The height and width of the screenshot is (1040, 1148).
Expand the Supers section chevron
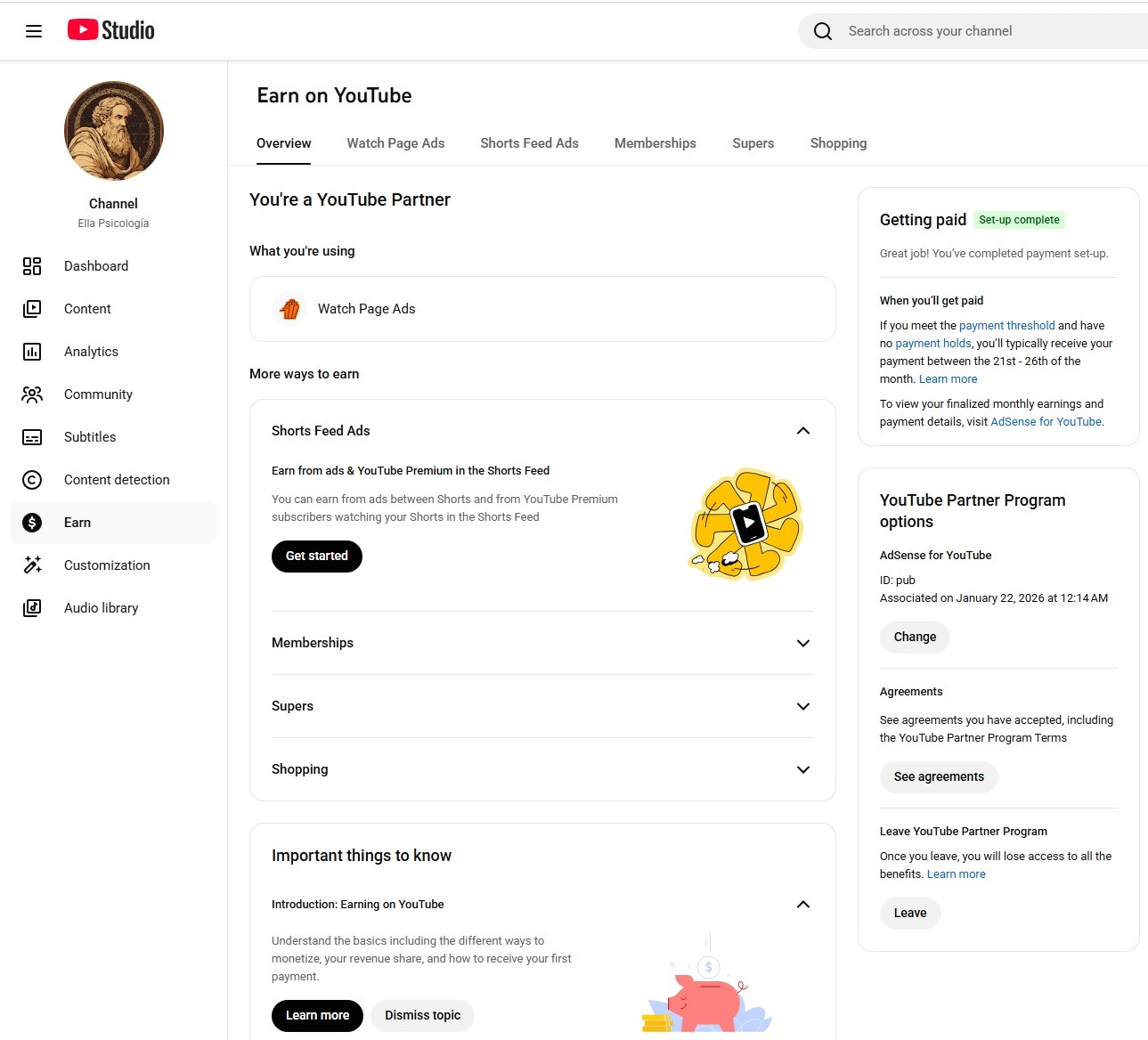tap(802, 706)
